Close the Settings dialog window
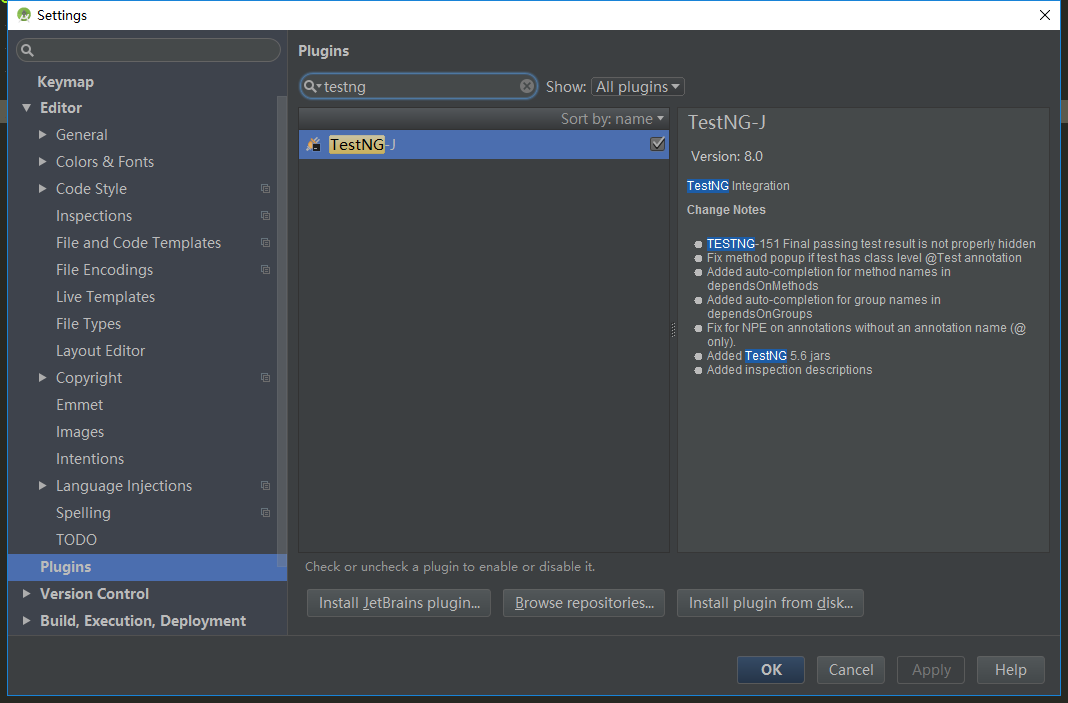This screenshot has height=703, width=1068. (1045, 15)
